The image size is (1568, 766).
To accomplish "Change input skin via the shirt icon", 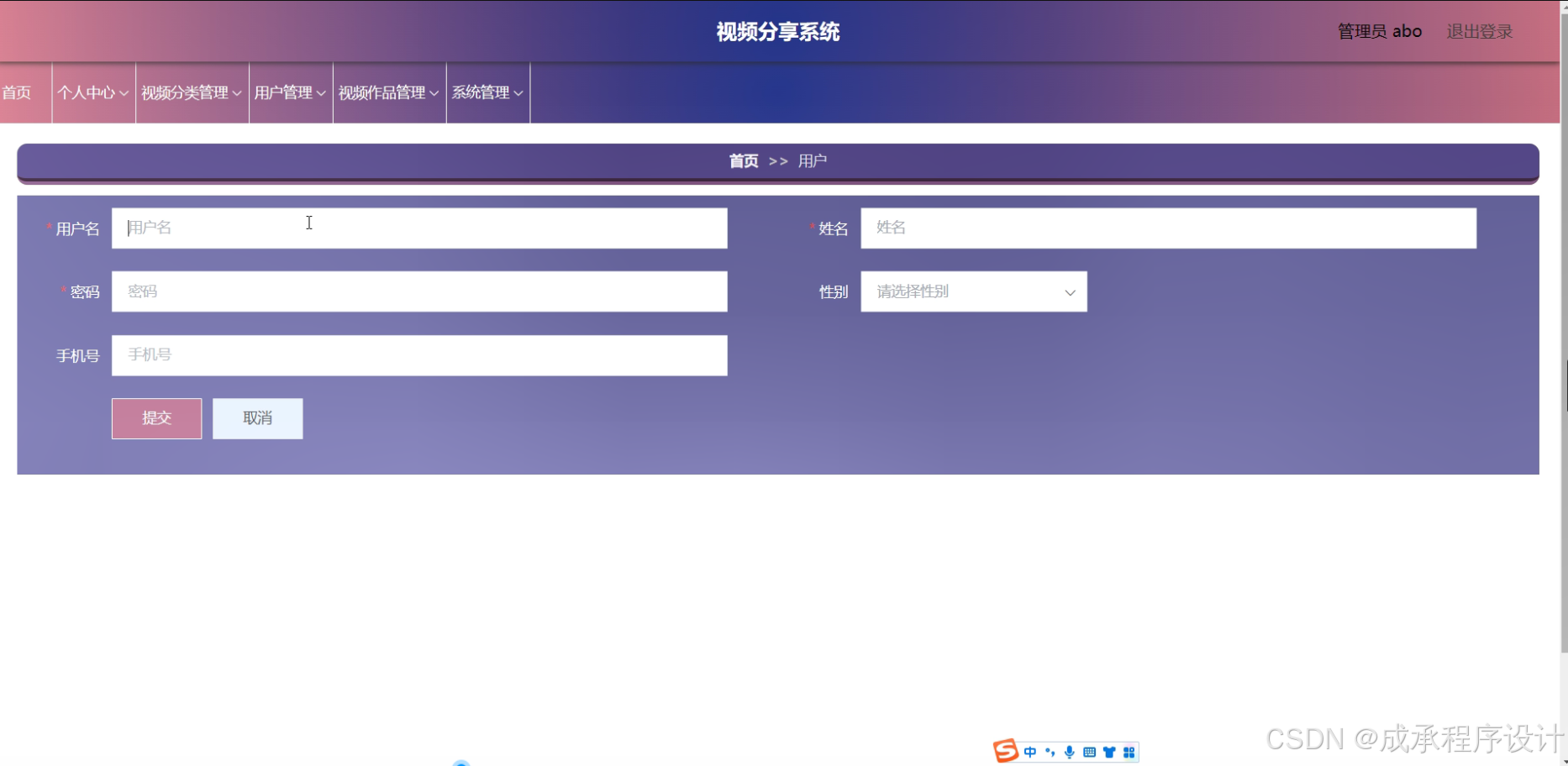I will (x=1109, y=751).
